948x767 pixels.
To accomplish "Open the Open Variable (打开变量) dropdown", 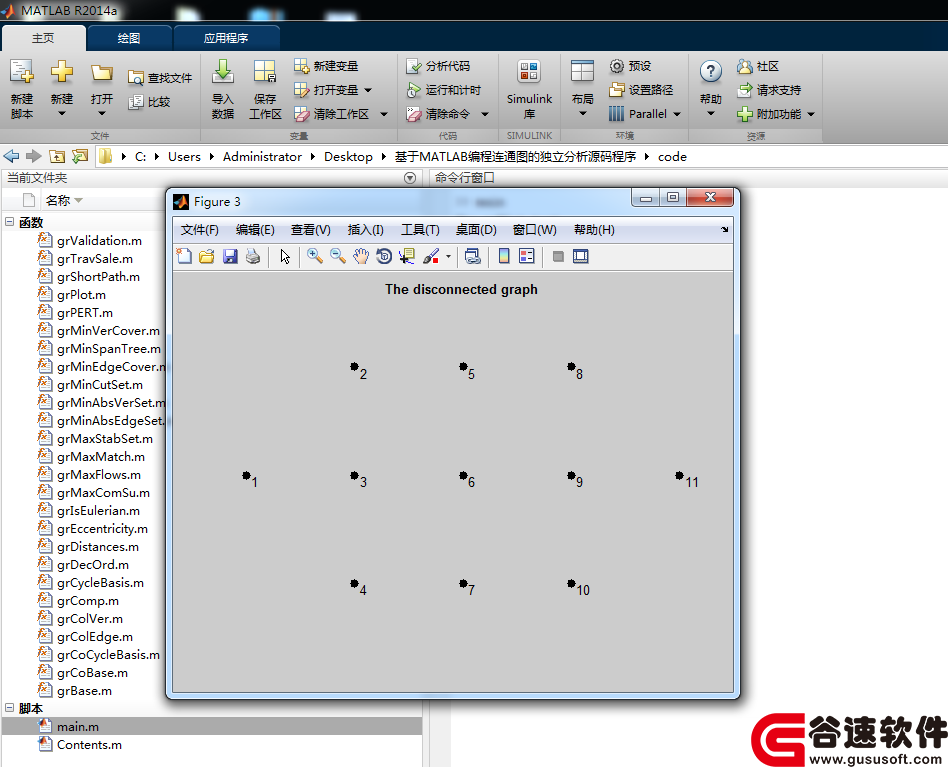I will (x=368, y=90).
